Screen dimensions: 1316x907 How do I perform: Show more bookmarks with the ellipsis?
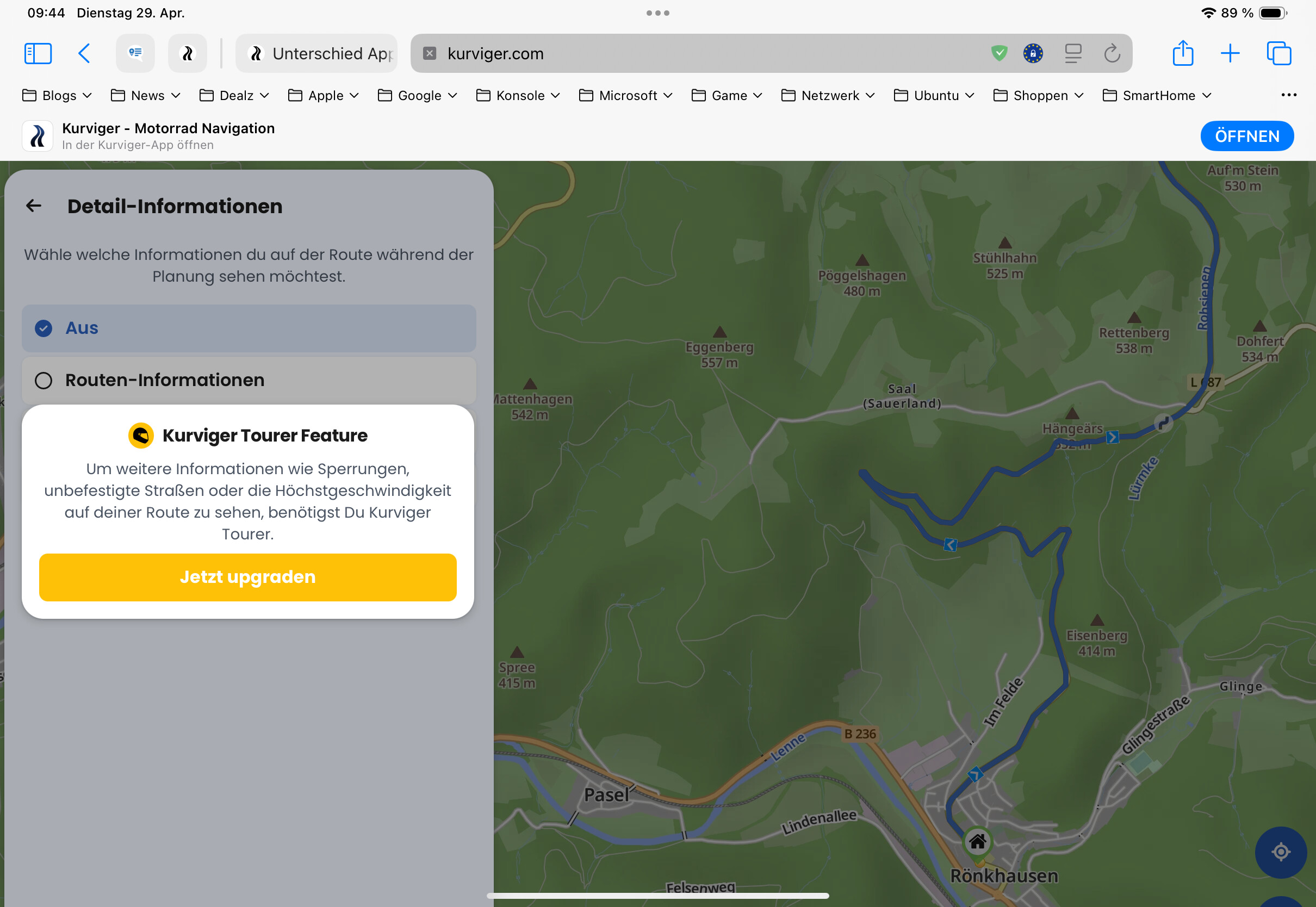[1289, 95]
